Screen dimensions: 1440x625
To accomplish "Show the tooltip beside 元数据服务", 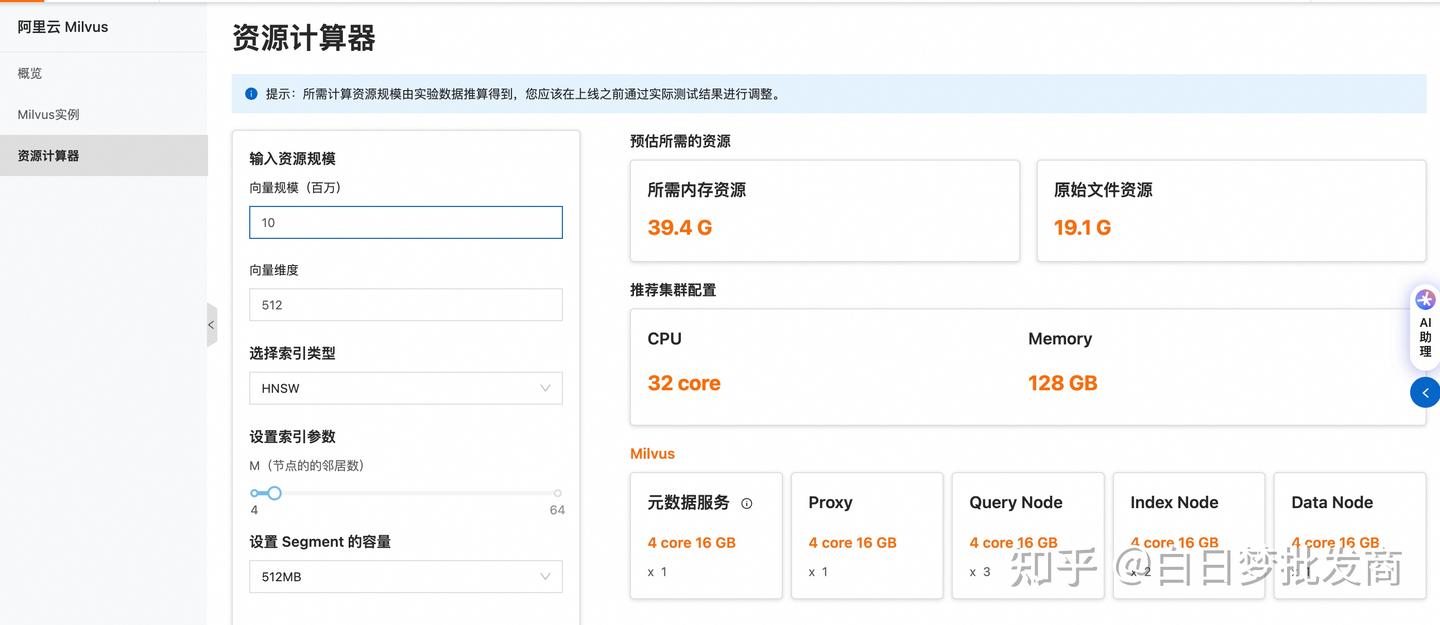I will (x=745, y=503).
